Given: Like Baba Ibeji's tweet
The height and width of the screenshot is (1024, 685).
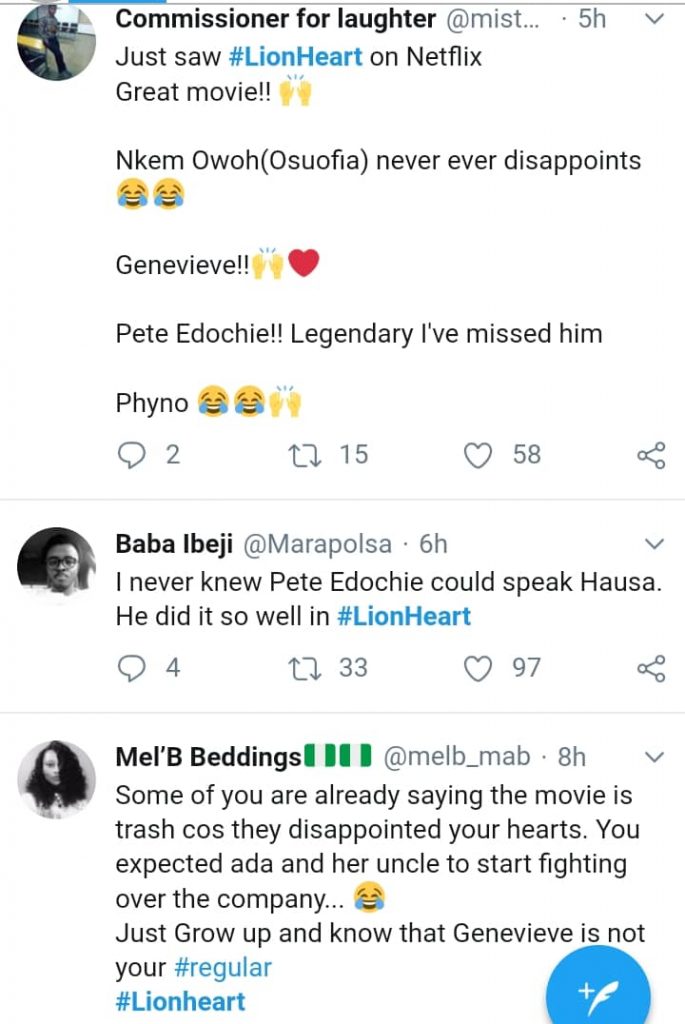Looking at the screenshot, I should click(480, 668).
